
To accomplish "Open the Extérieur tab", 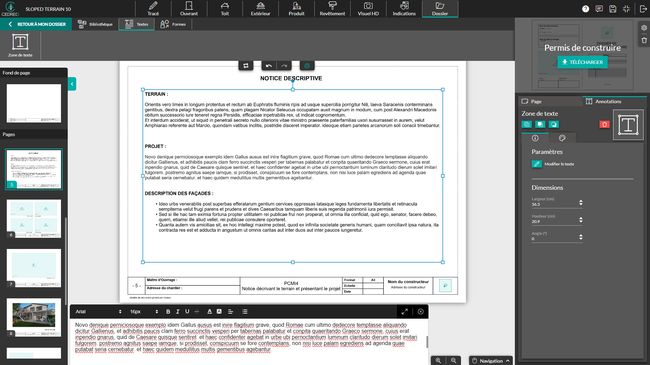I will [x=260, y=9].
